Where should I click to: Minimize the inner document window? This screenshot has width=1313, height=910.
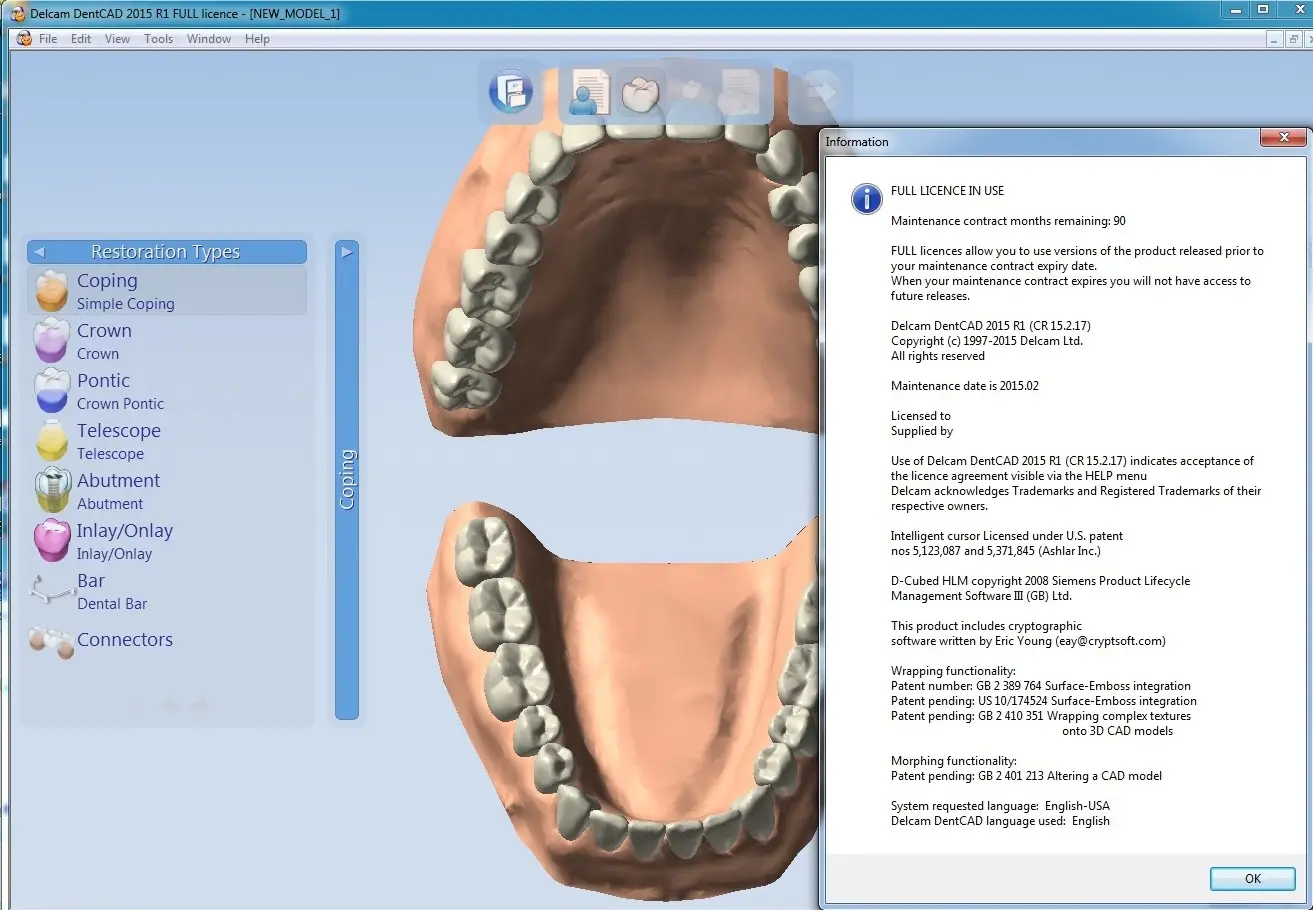[x=1273, y=39]
